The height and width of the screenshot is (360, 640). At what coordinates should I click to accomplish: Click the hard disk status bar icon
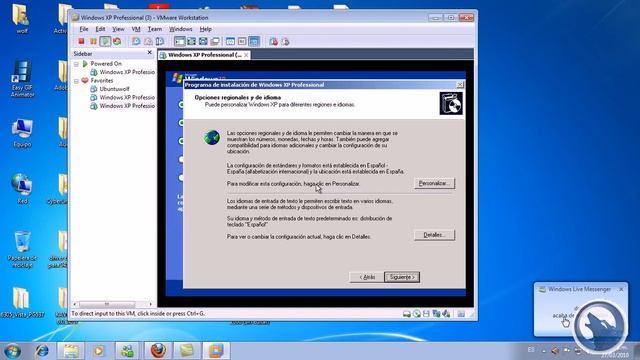click(407, 313)
